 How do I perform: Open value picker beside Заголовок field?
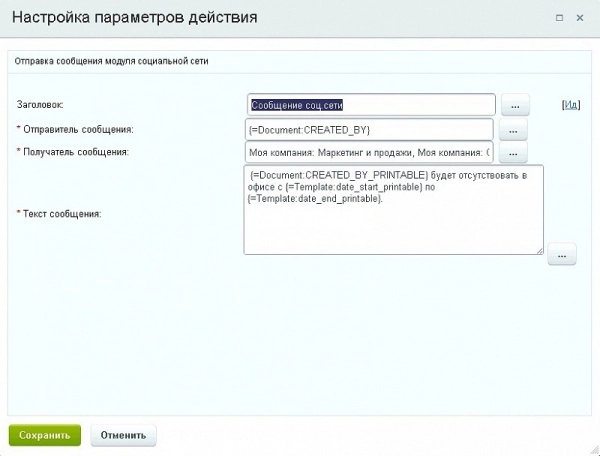[x=515, y=105]
